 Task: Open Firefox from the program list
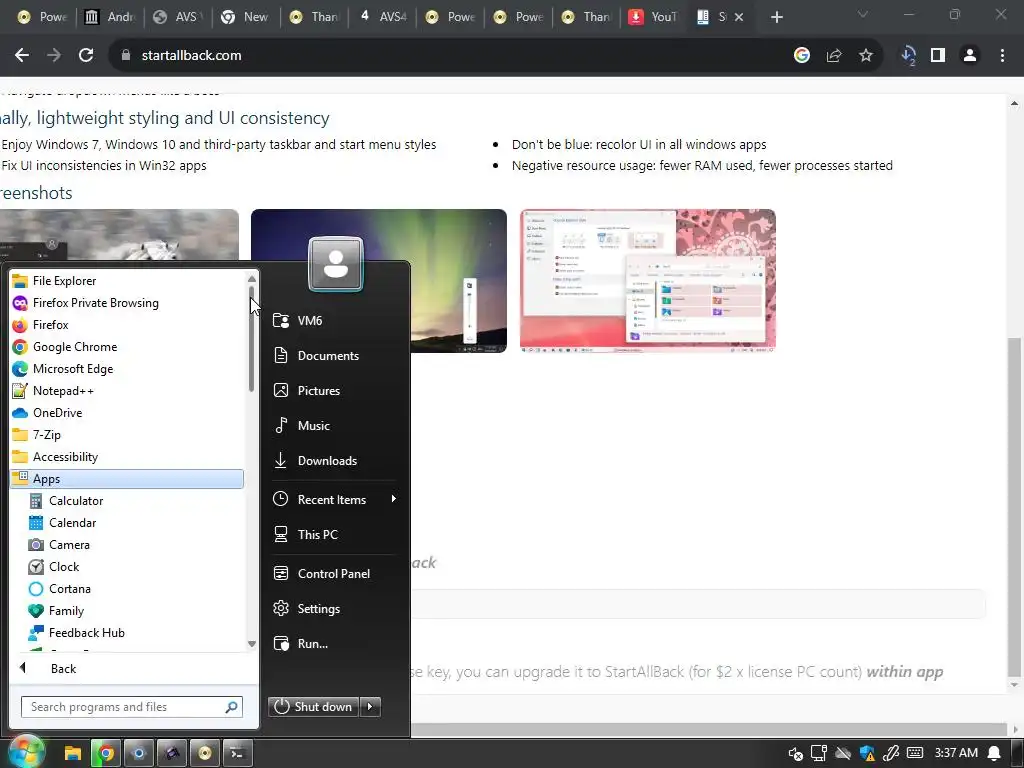pos(127,325)
